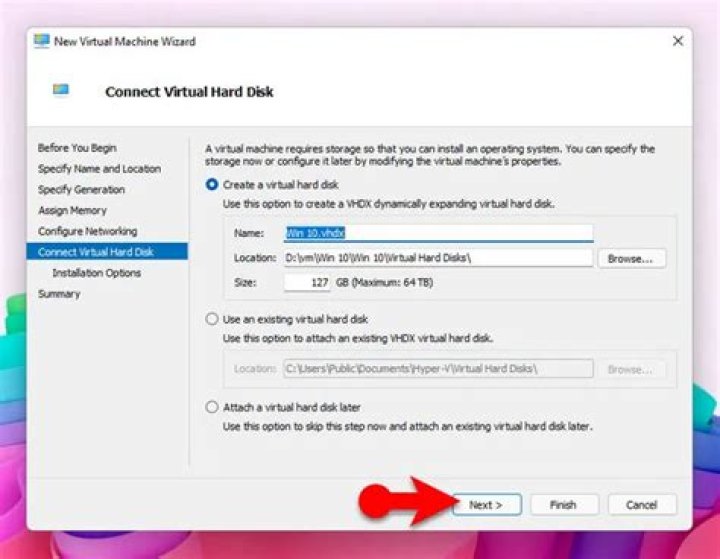Open Configure Networking step
The height and width of the screenshot is (559, 720).
pos(88,231)
